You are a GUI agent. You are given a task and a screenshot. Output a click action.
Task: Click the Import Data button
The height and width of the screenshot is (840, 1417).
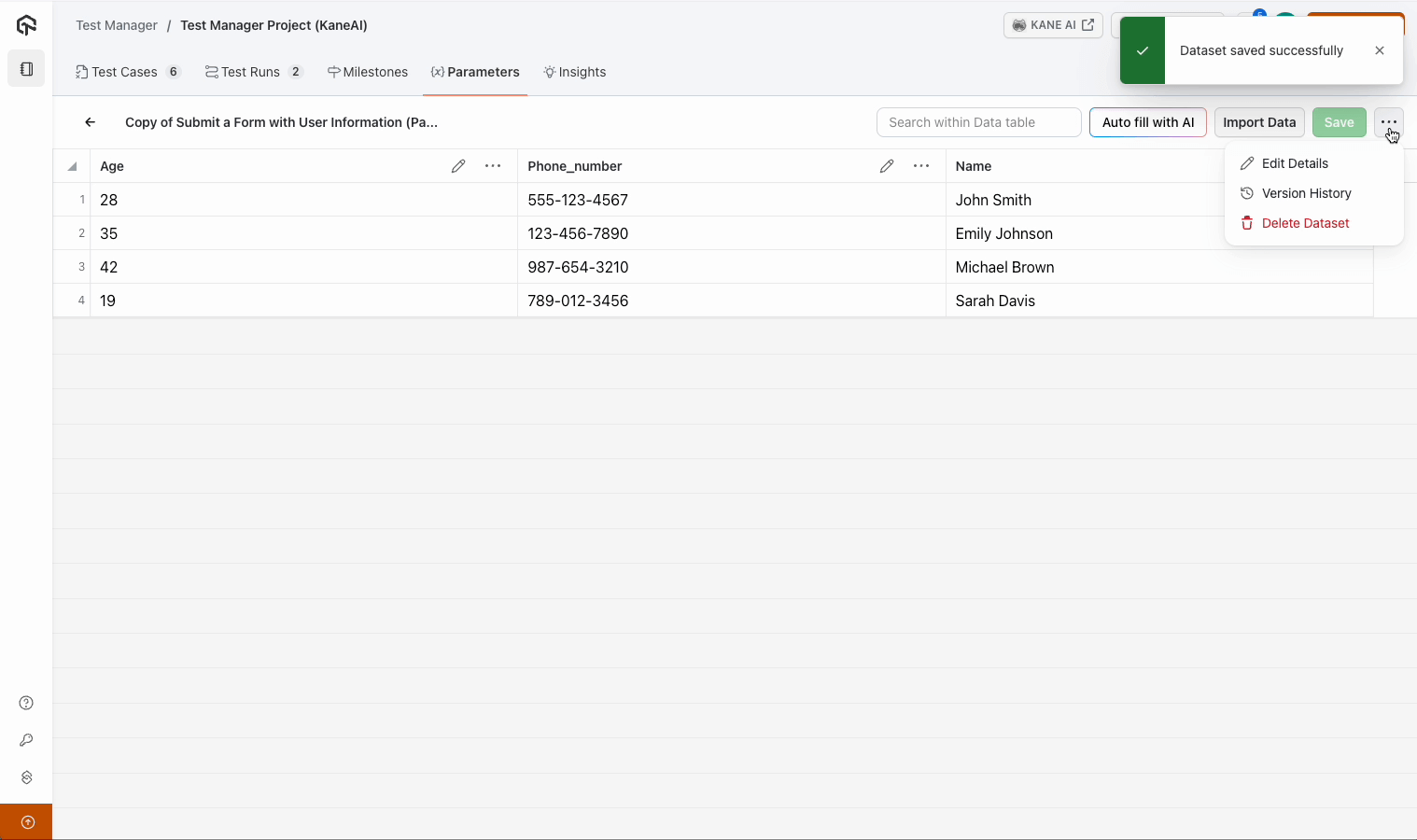click(x=1259, y=122)
